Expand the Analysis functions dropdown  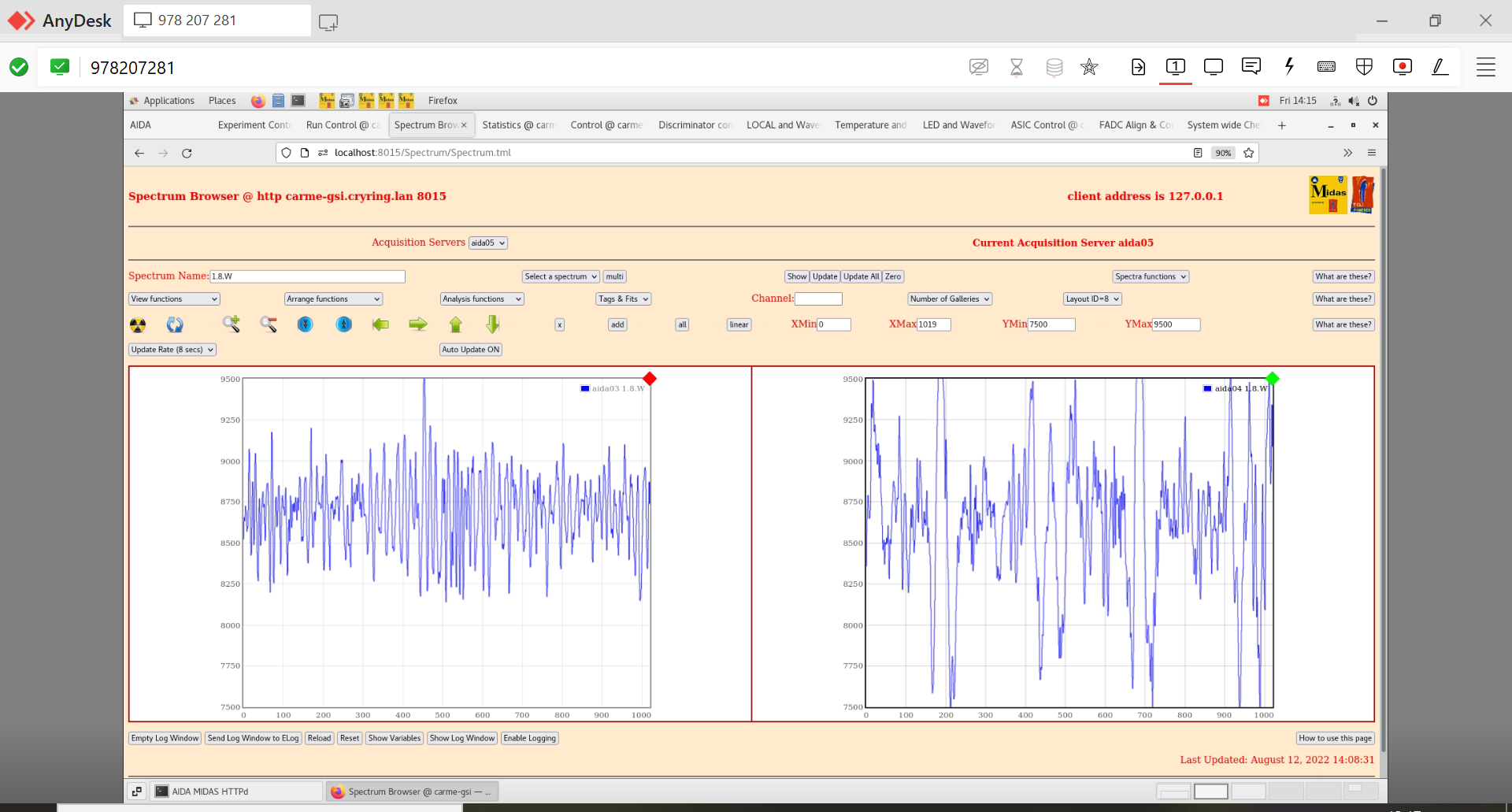(482, 299)
